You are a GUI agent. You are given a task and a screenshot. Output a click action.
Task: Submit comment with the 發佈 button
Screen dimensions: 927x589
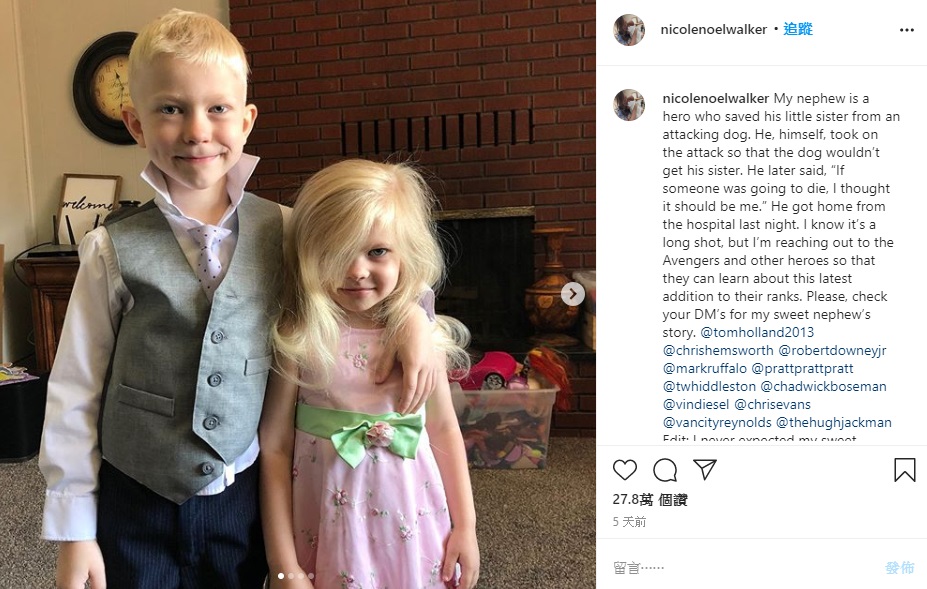(899, 568)
